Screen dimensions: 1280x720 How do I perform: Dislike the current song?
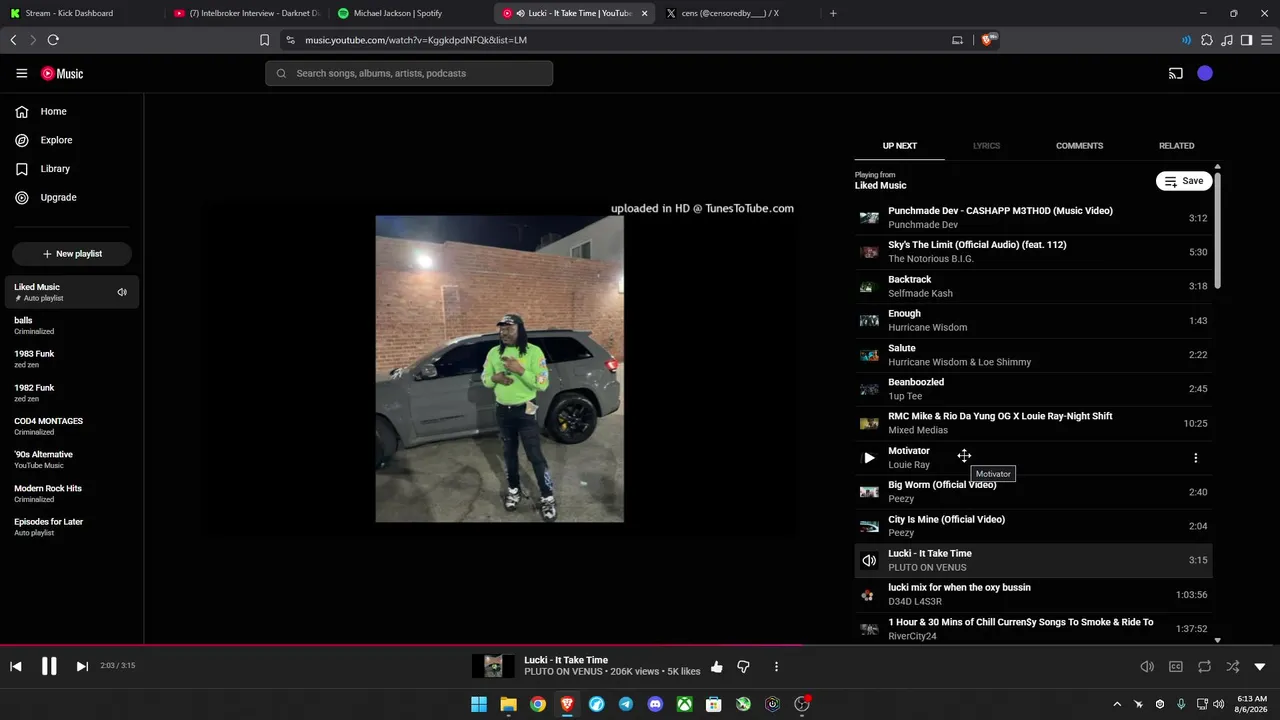[743, 667]
